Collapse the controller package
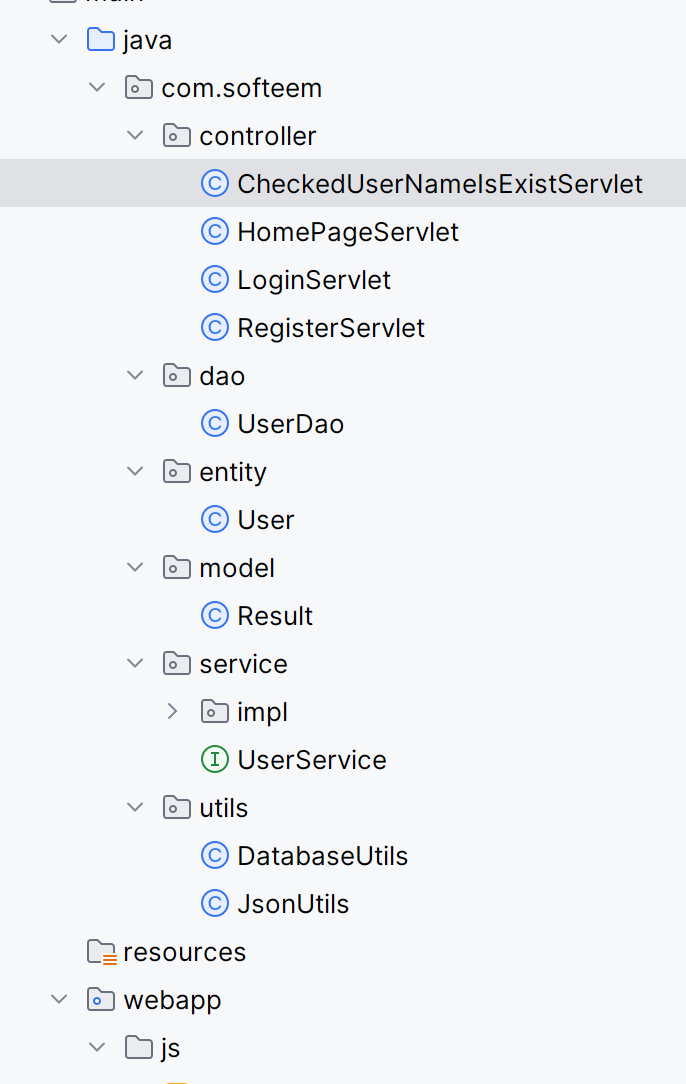Image resolution: width=686 pixels, height=1084 pixels. click(x=135, y=135)
